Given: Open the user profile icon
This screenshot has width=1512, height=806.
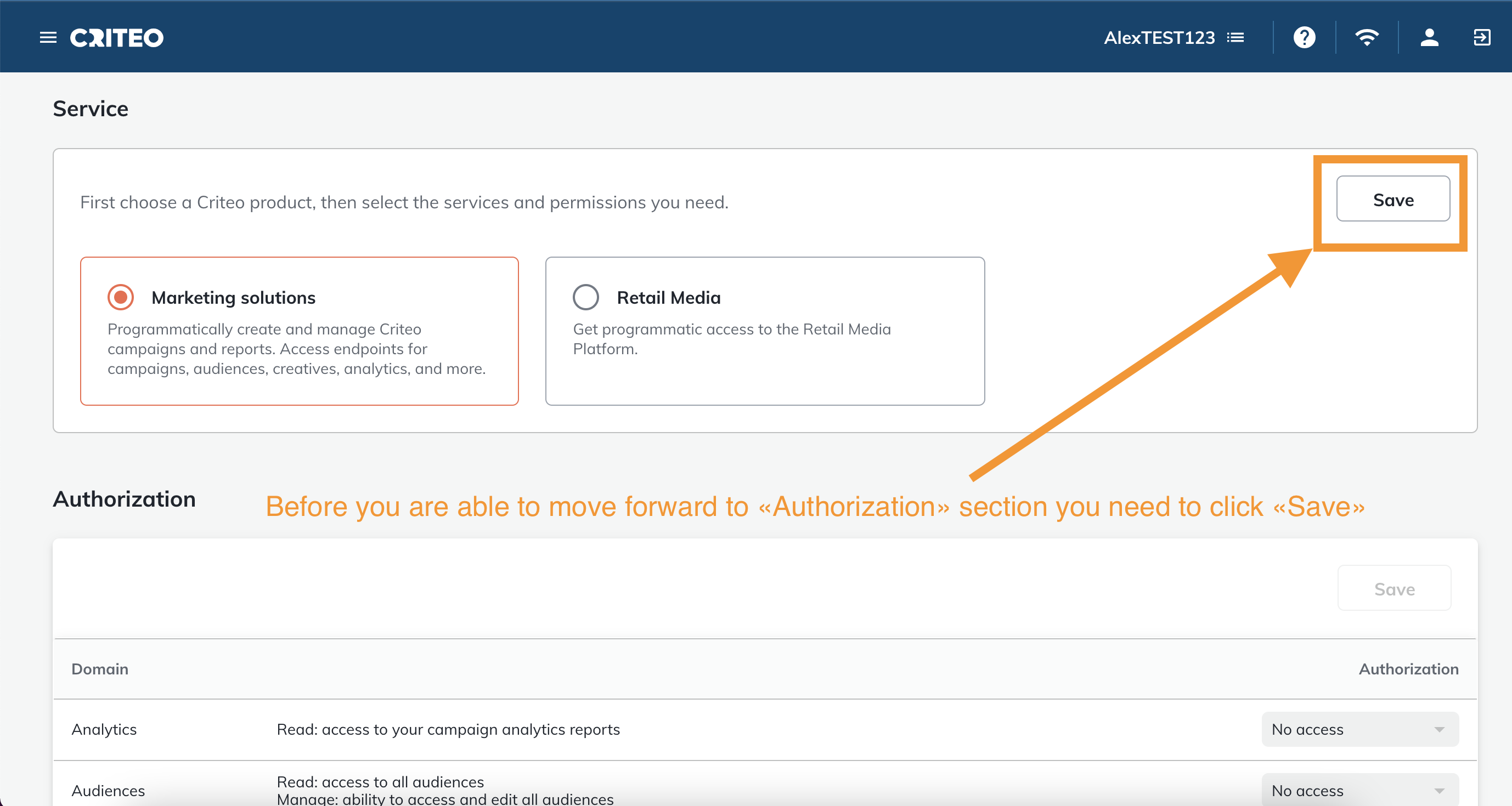Looking at the screenshot, I should pos(1429,37).
